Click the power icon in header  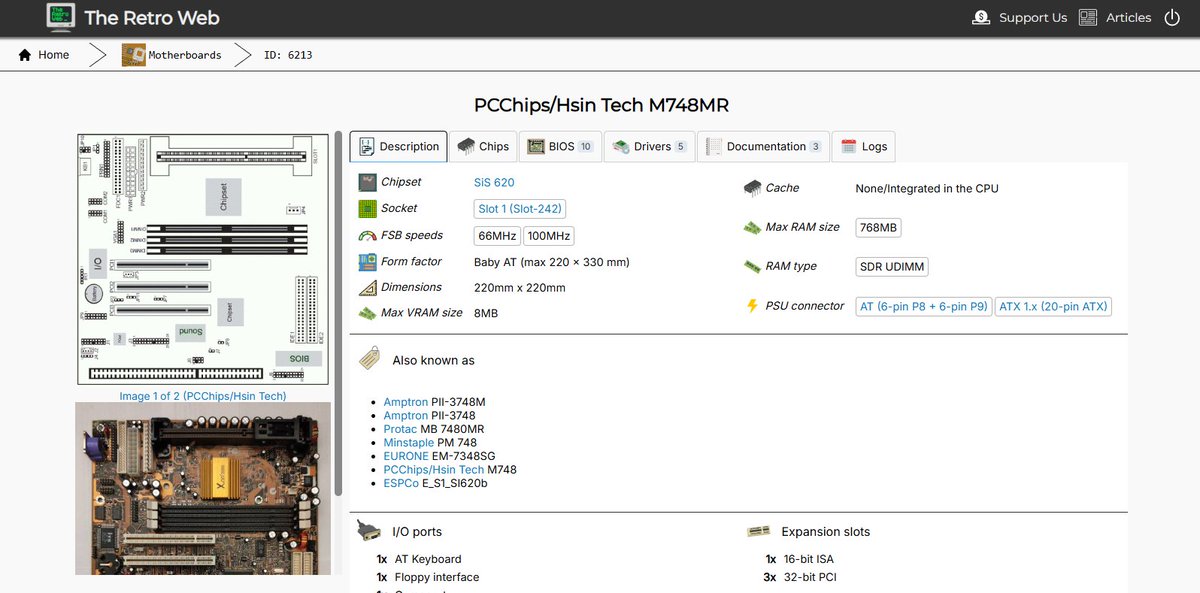(x=1172, y=18)
